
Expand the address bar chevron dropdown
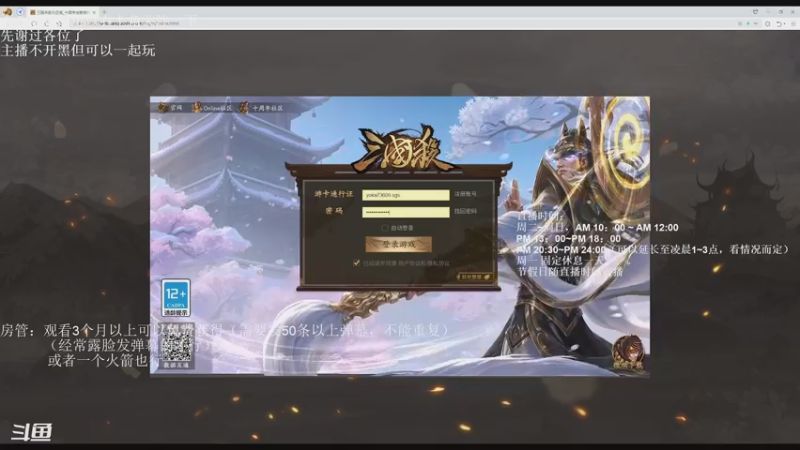click(x=755, y=23)
